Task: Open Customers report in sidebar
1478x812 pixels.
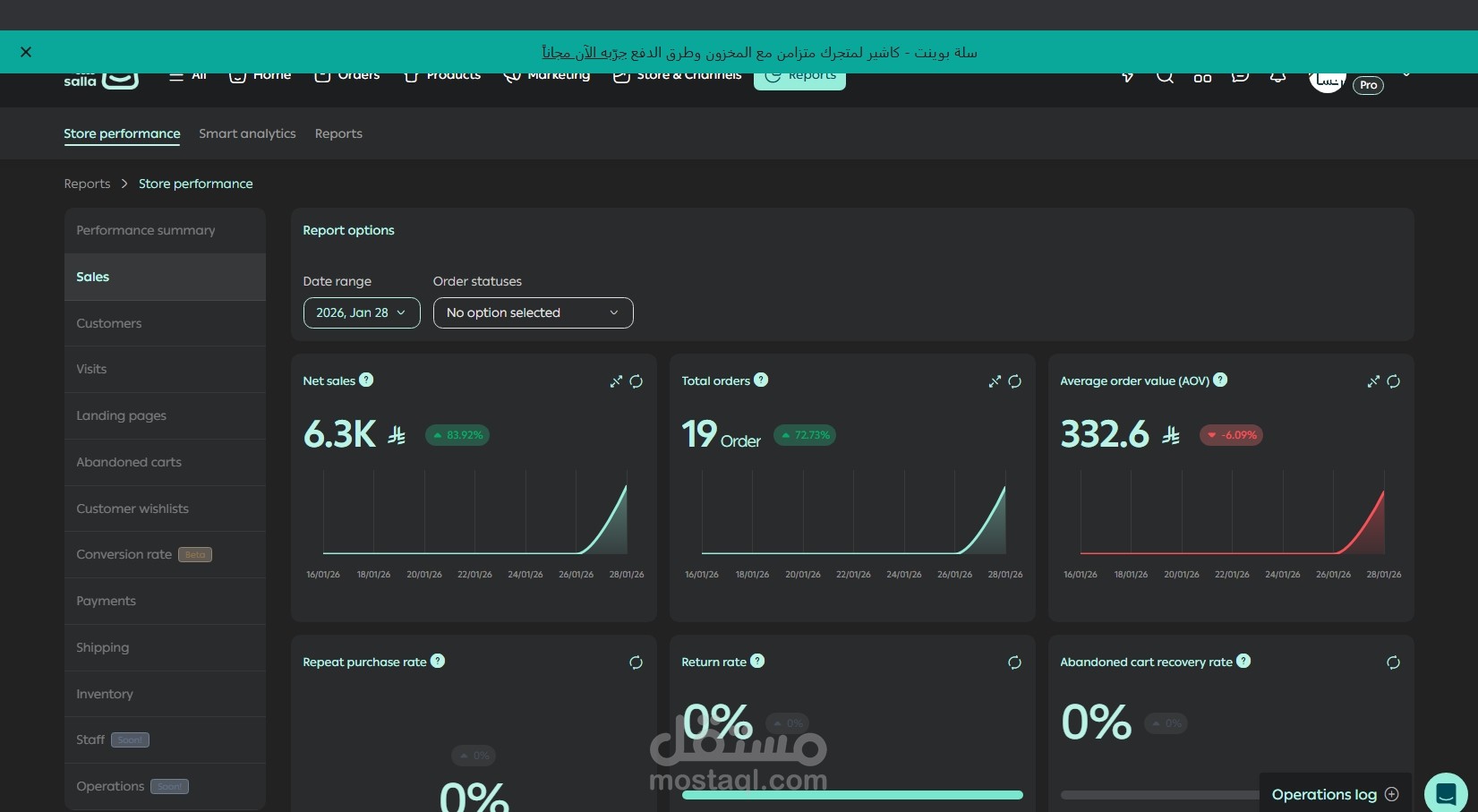Action: (x=165, y=323)
